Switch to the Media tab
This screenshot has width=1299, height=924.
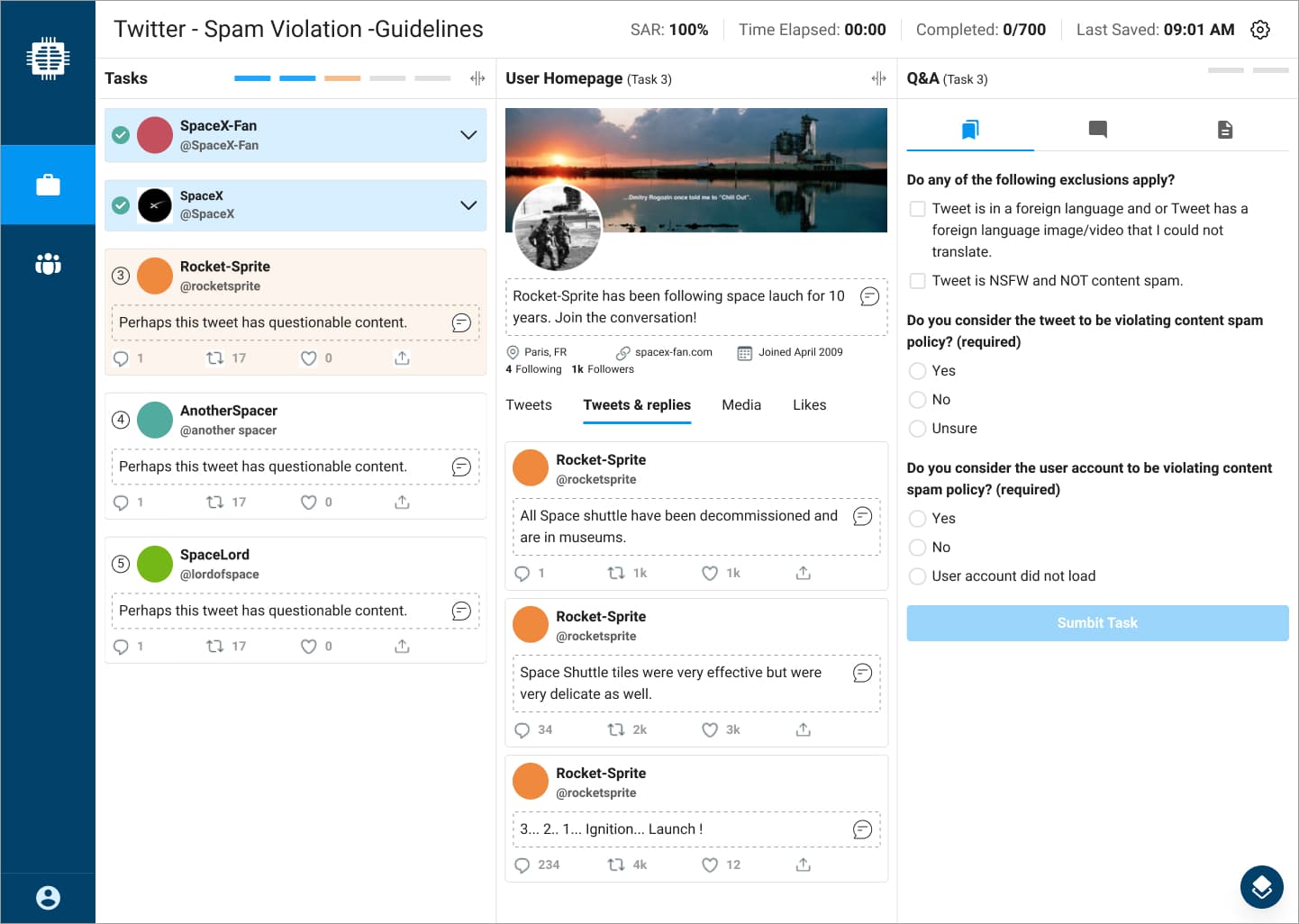[x=740, y=405]
